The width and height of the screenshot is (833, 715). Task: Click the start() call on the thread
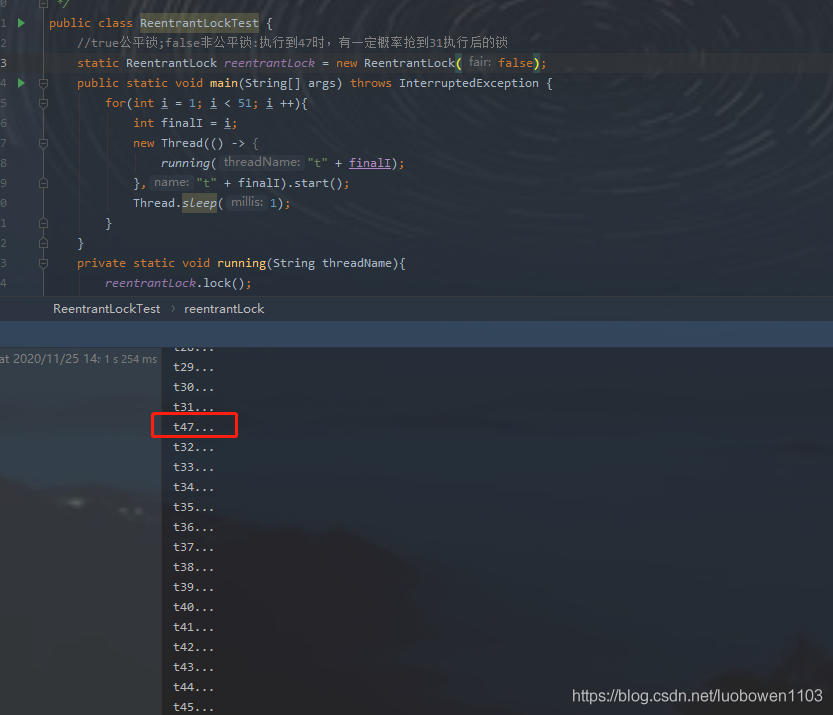coord(318,183)
